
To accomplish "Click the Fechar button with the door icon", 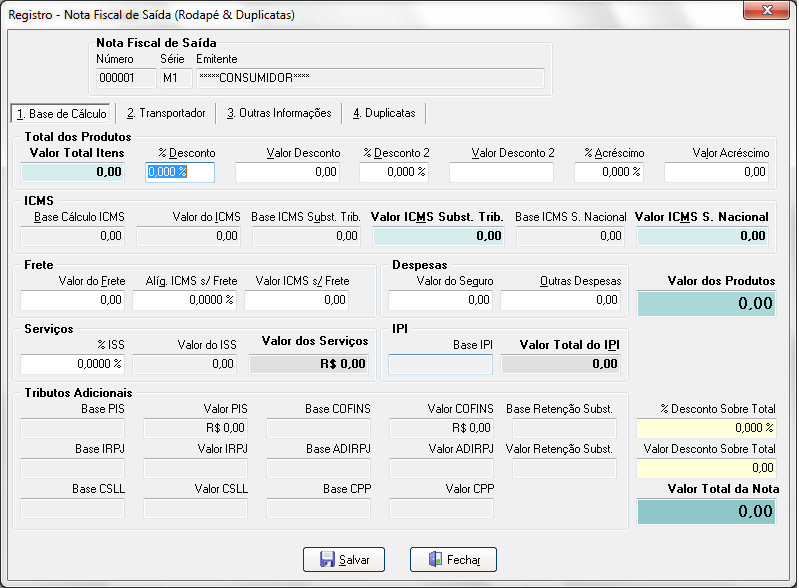I will (453, 559).
